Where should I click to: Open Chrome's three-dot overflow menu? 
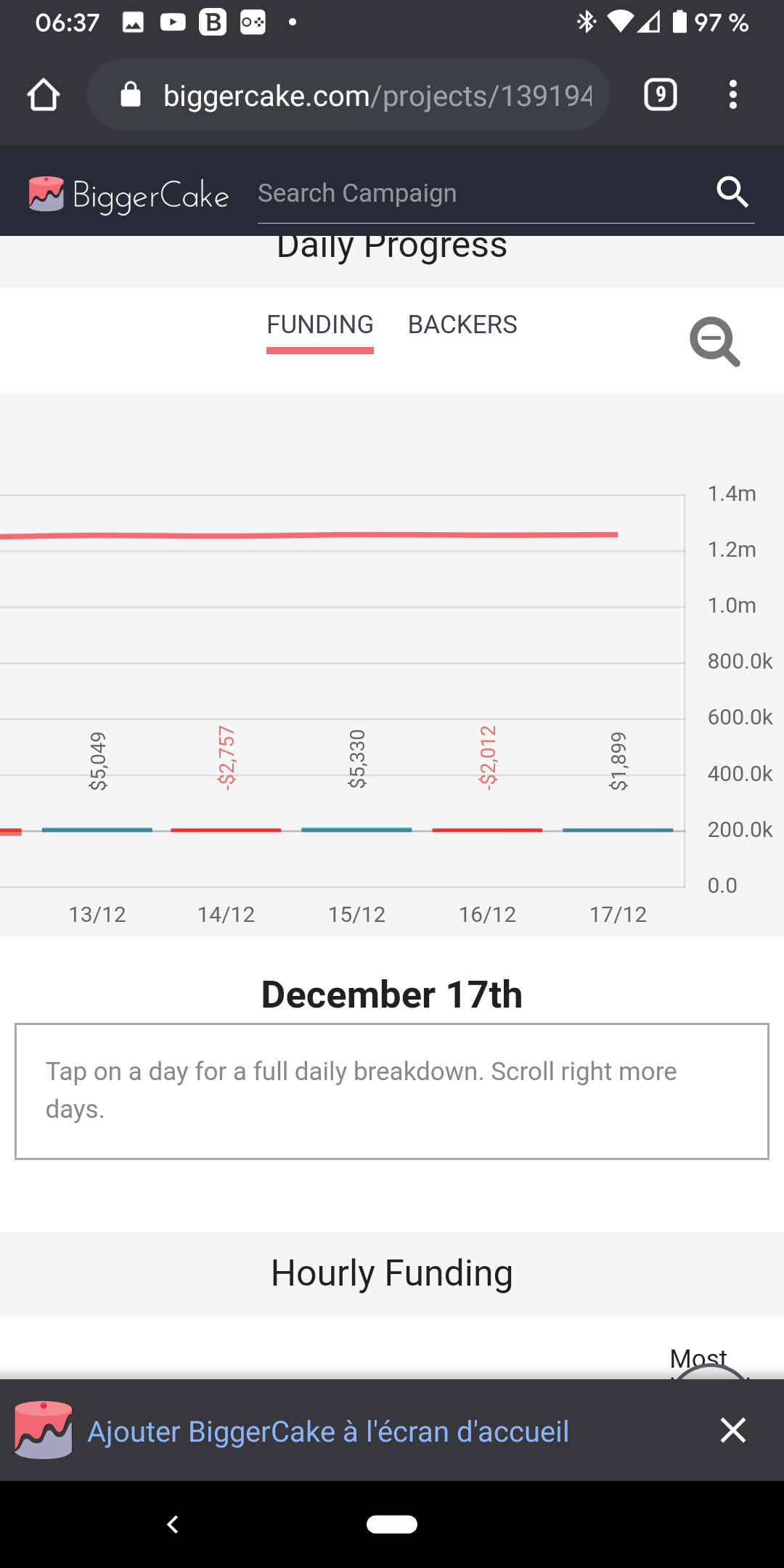pyautogui.click(x=733, y=95)
